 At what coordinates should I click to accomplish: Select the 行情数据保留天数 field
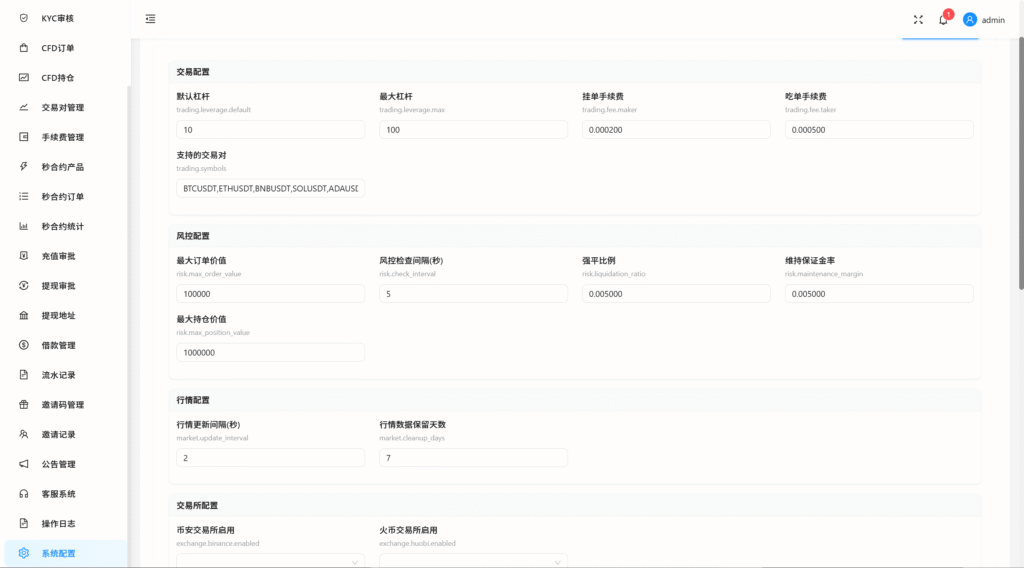point(473,457)
